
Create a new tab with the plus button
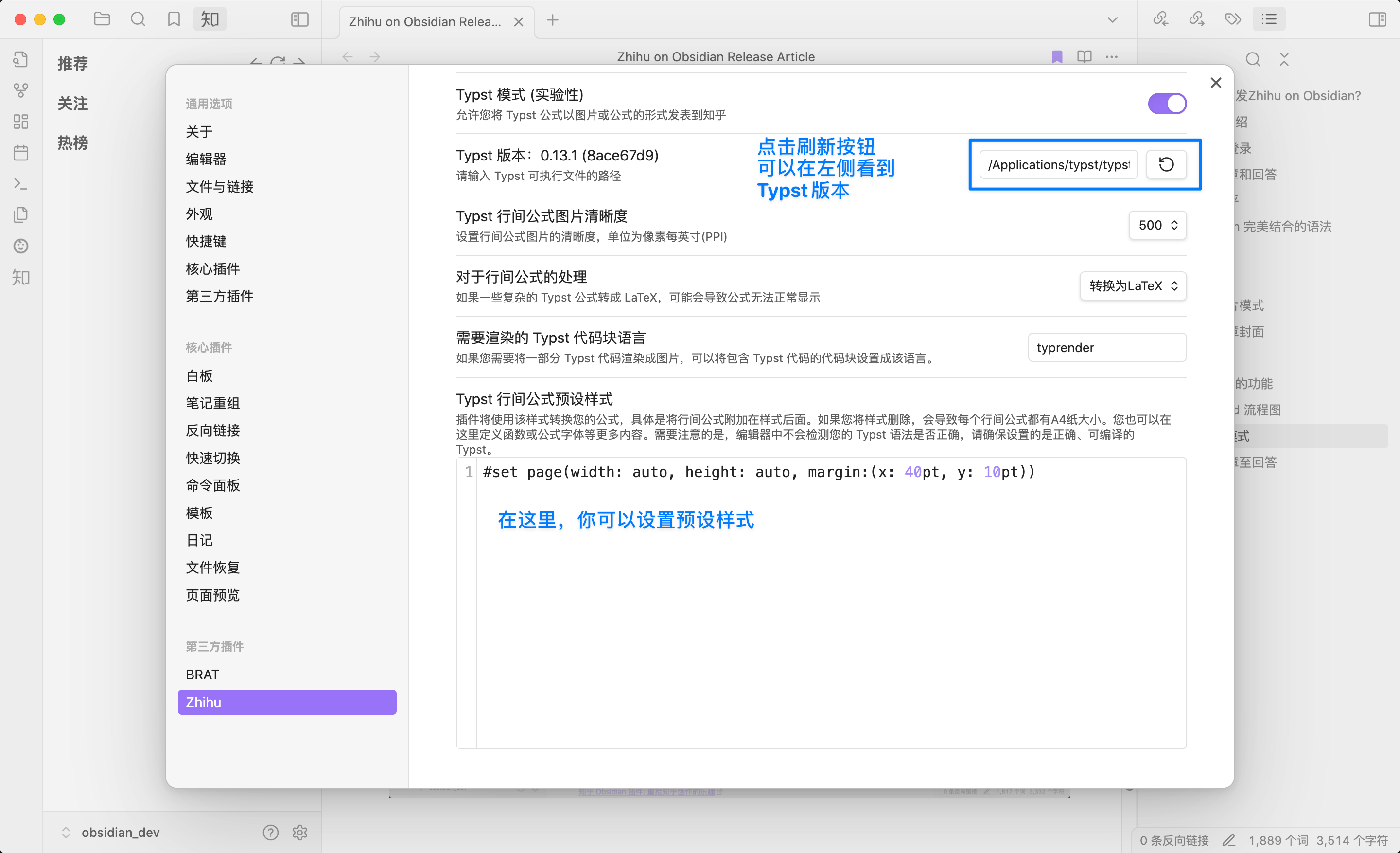(x=552, y=20)
